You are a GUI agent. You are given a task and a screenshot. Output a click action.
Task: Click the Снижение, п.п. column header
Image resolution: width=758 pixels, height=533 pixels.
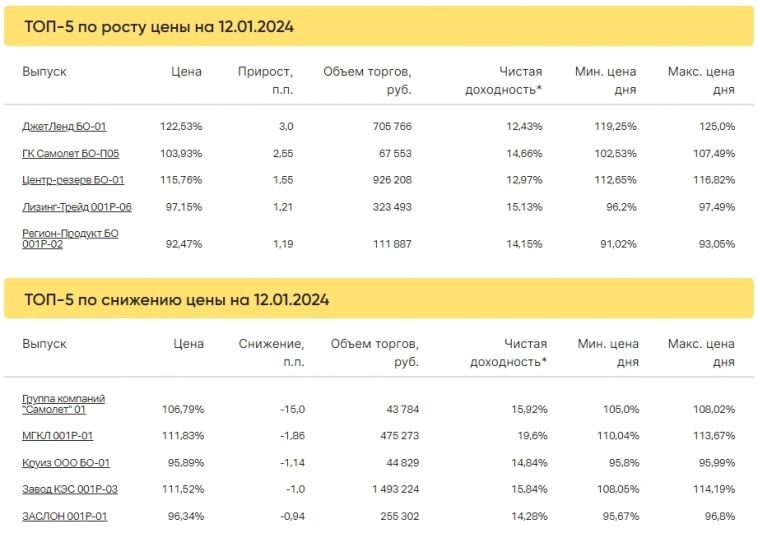click(x=271, y=352)
